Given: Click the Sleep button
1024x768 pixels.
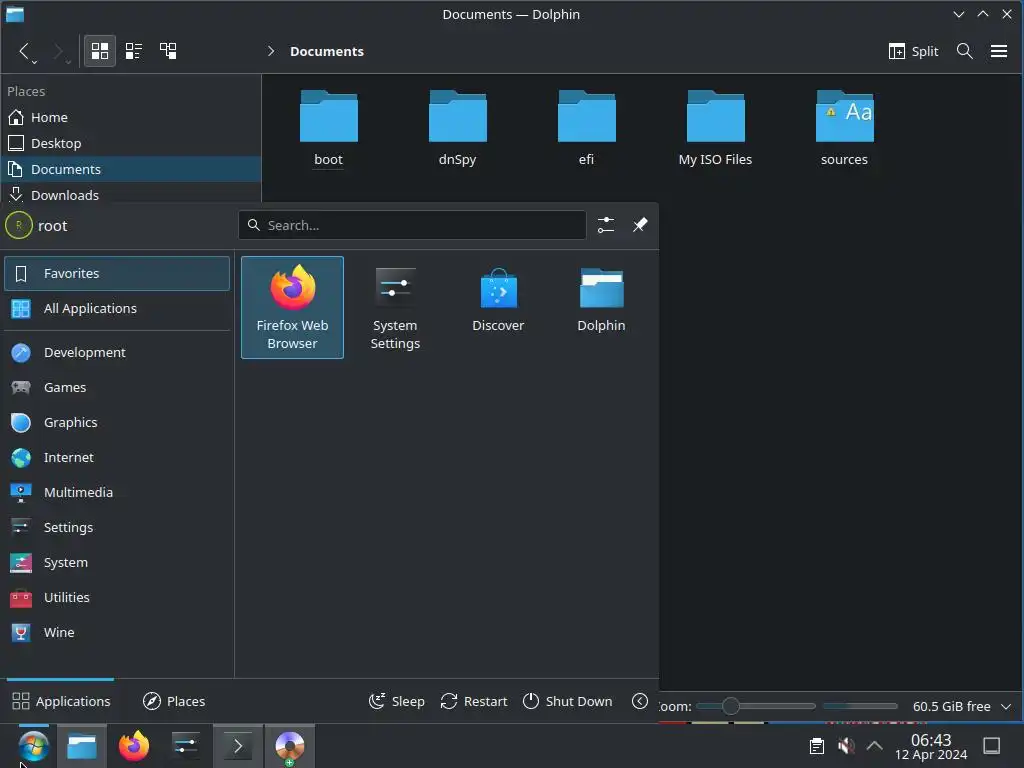Looking at the screenshot, I should click(x=396, y=701).
